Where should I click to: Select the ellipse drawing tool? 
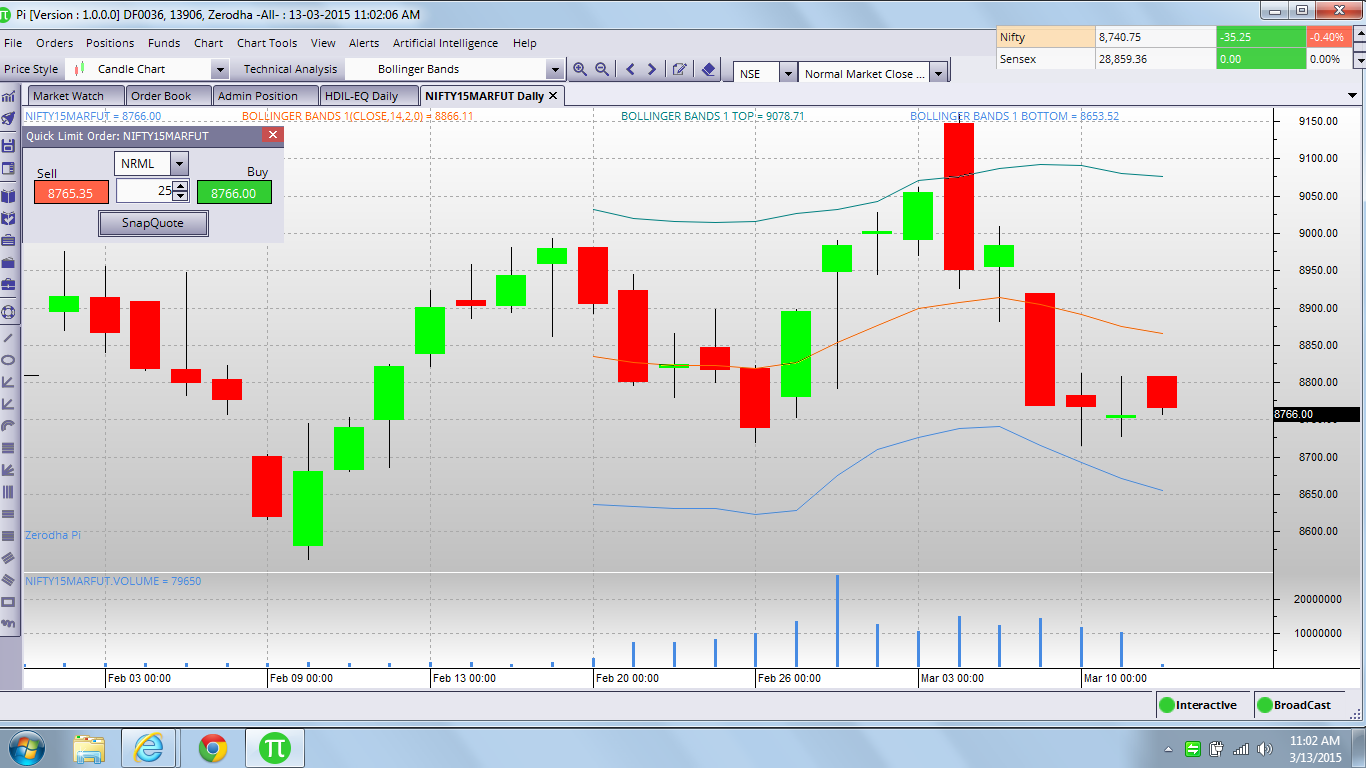(x=9, y=359)
